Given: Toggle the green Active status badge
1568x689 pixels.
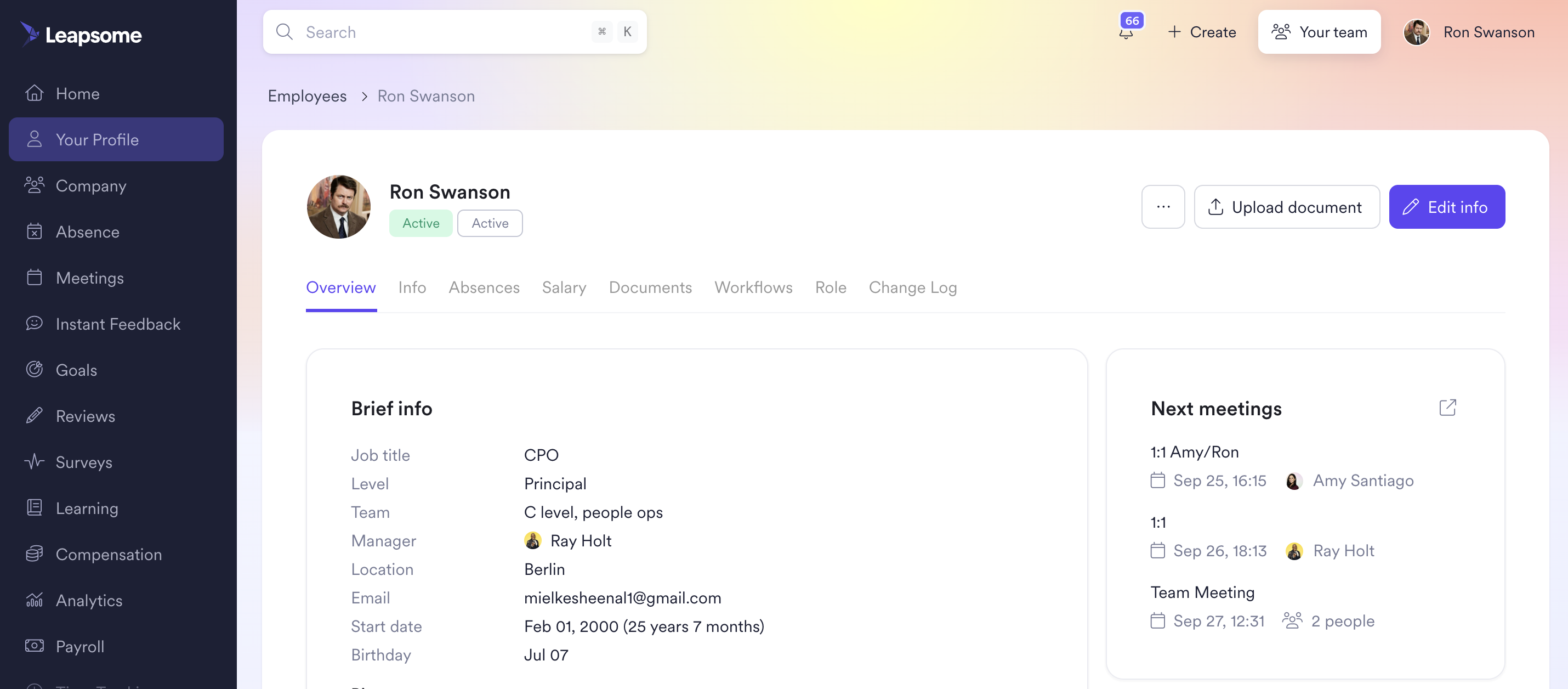Looking at the screenshot, I should [x=421, y=223].
